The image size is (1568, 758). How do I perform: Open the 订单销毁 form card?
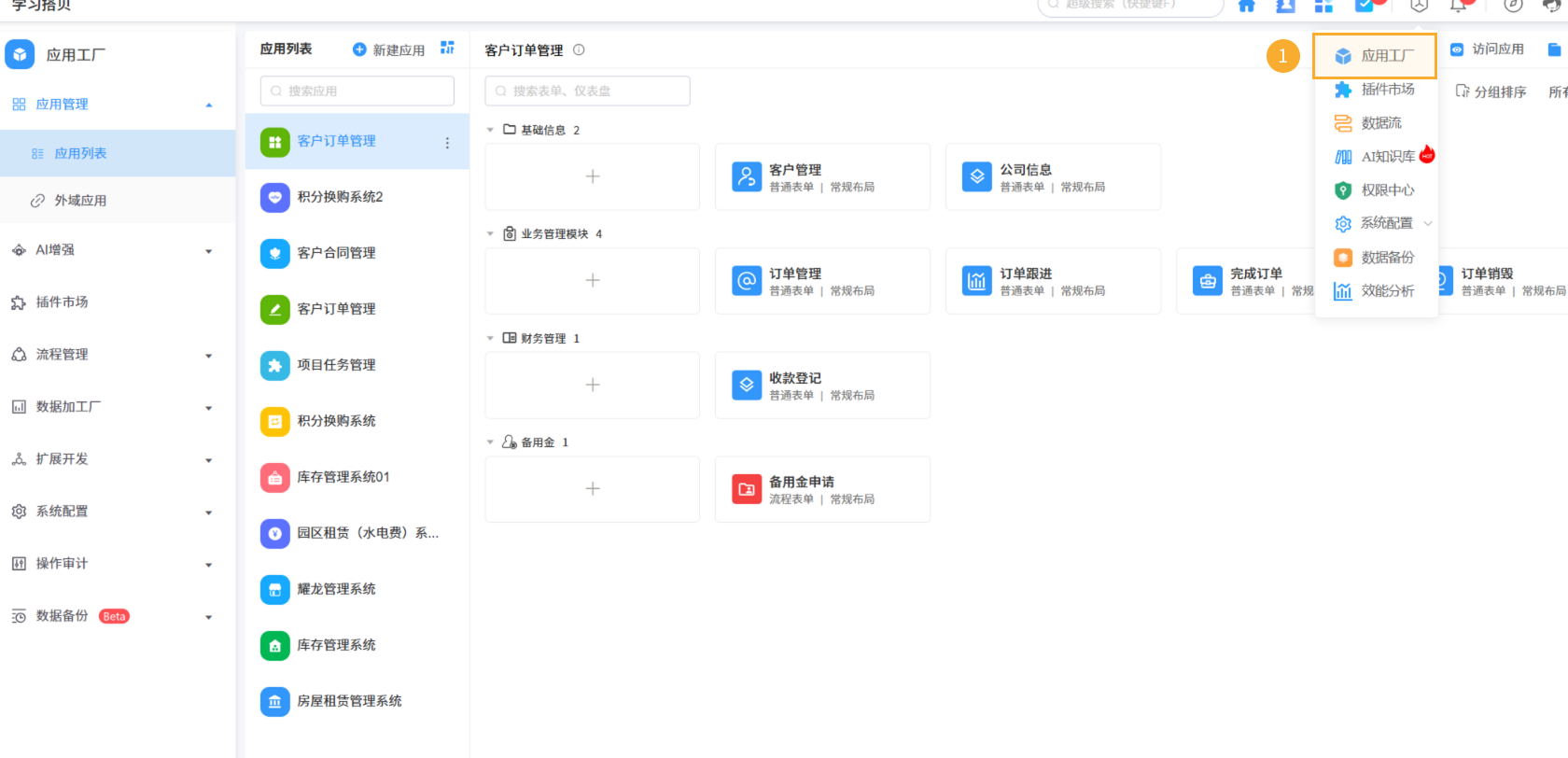(1503, 281)
